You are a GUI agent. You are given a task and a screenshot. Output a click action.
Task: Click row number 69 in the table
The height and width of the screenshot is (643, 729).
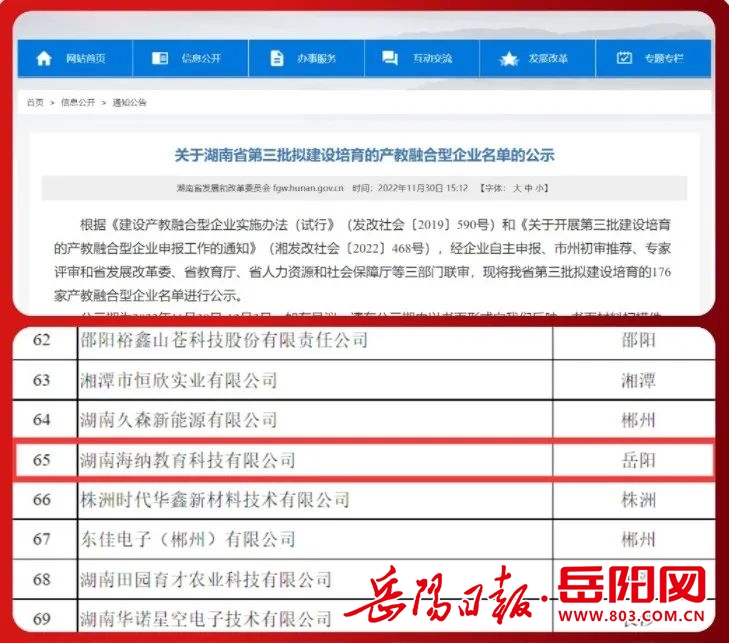(41, 619)
